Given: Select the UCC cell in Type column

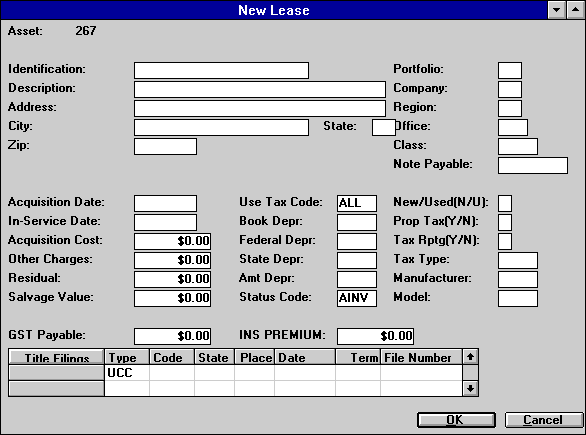Looking at the screenshot, I should [x=127, y=373].
